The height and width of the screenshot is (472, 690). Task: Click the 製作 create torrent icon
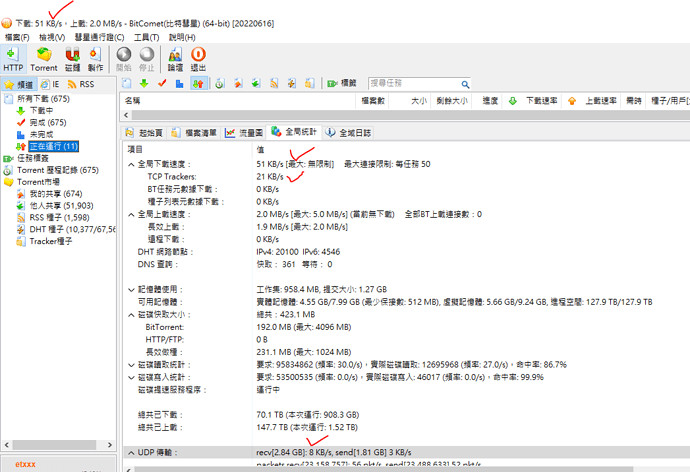coord(95,57)
